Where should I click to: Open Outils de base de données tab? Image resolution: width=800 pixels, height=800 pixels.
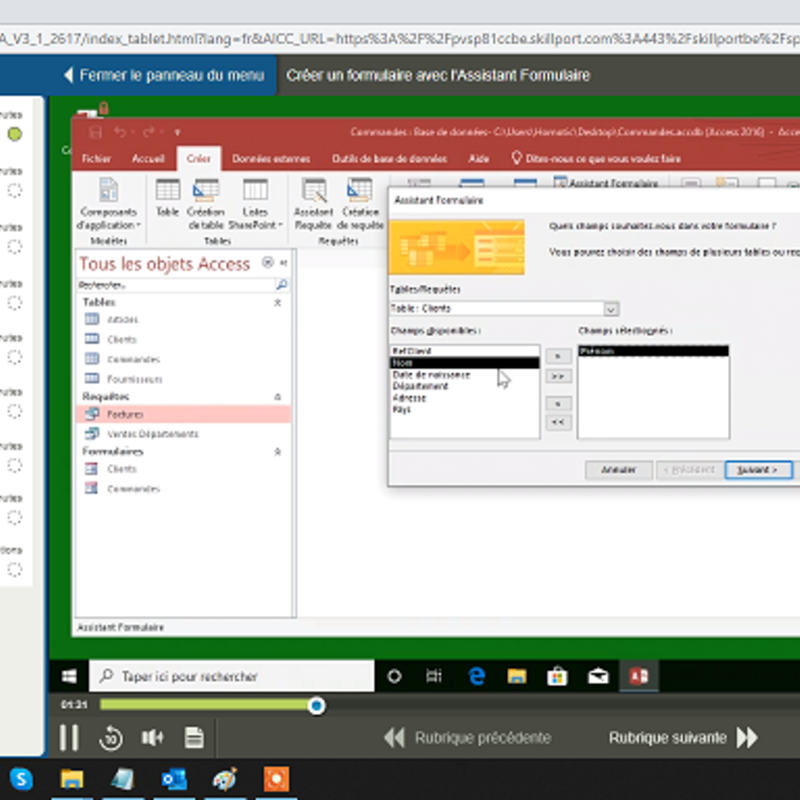click(389, 159)
